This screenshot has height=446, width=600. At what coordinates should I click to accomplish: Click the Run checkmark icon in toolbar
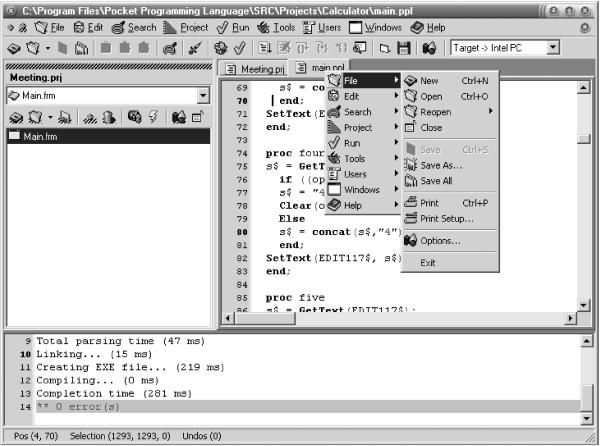[240, 47]
